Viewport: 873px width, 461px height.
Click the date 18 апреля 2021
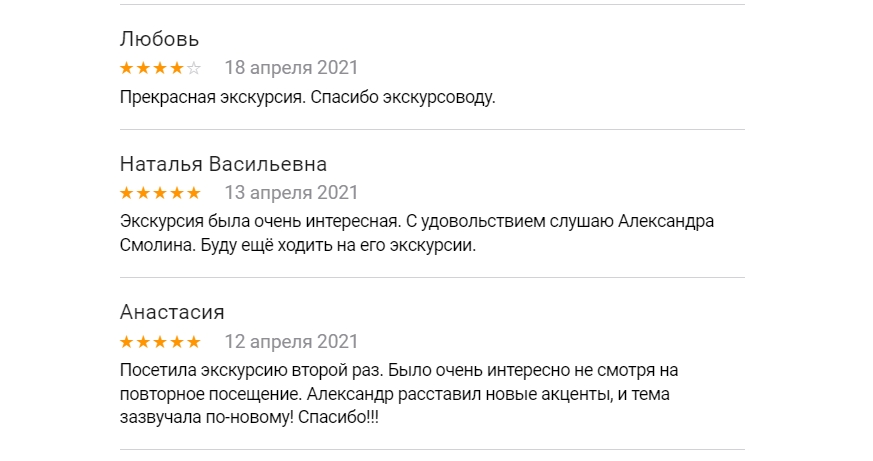(x=291, y=68)
